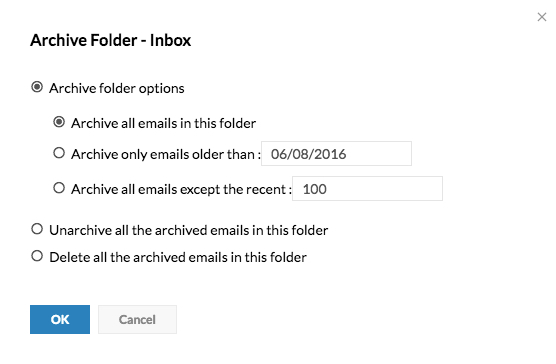
Task: Close the Archive Folder dialog with X
Action: pyautogui.click(x=541, y=17)
